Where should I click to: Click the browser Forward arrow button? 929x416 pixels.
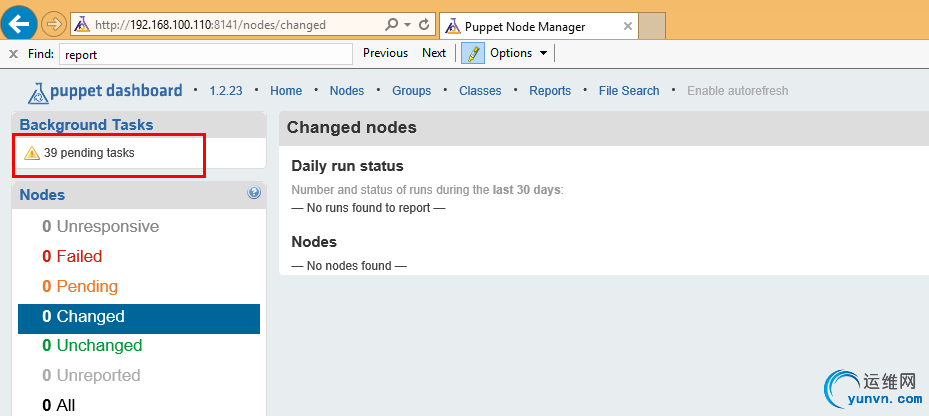click(54, 25)
